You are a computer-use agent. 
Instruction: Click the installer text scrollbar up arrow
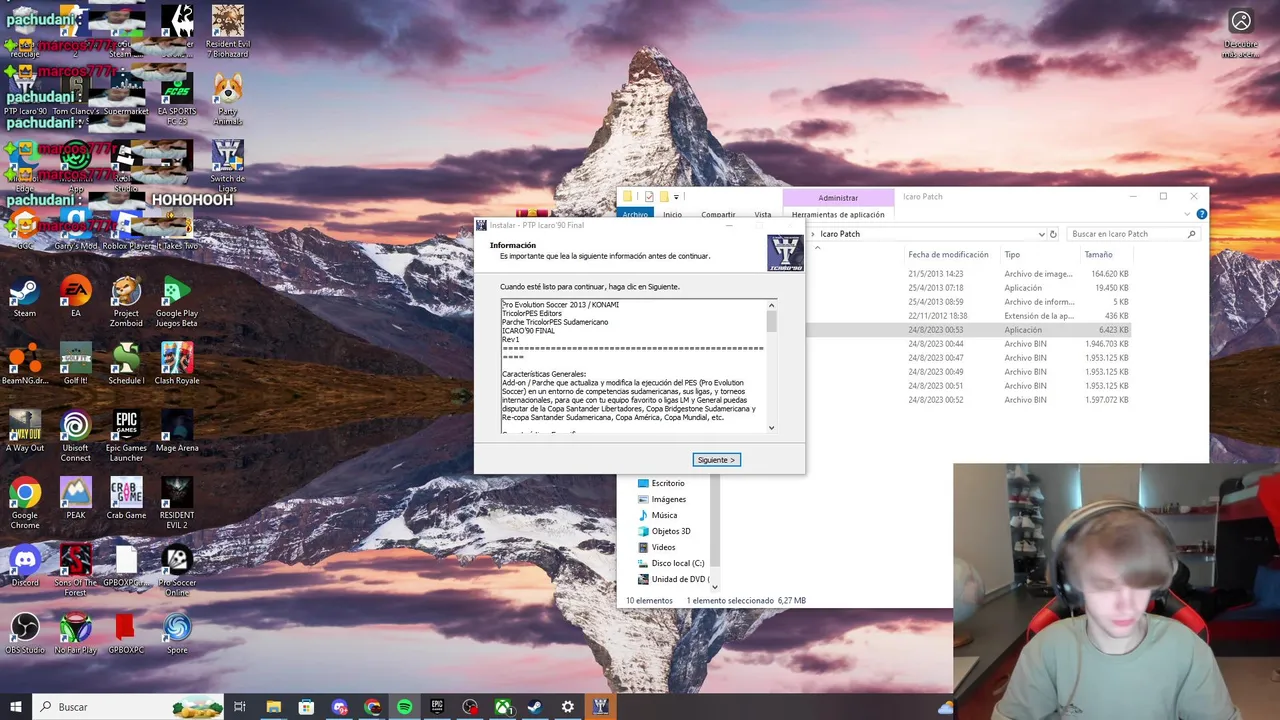click(x=771, y=305)
